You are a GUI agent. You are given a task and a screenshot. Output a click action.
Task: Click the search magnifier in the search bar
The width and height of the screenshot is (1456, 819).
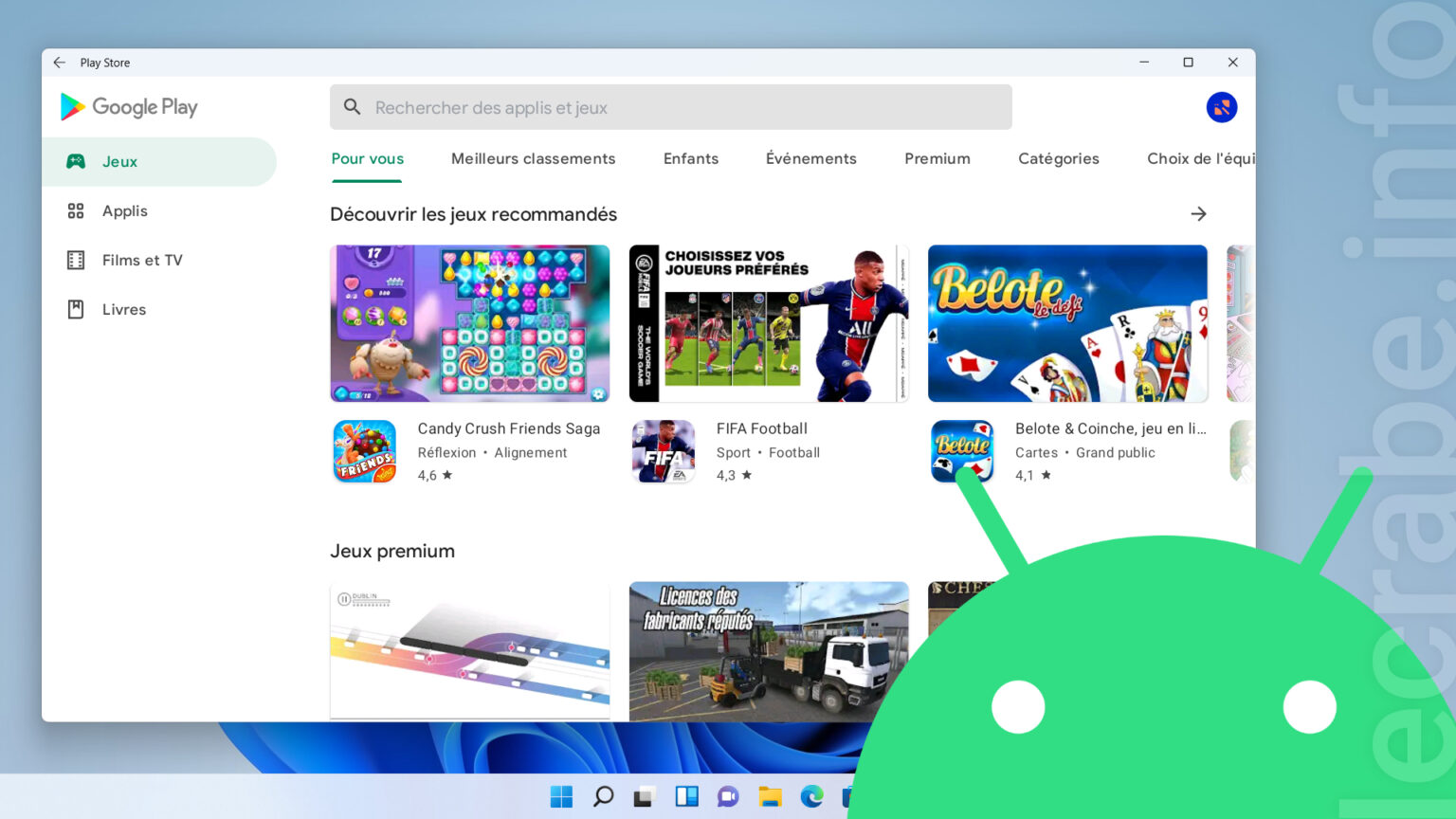352,107
